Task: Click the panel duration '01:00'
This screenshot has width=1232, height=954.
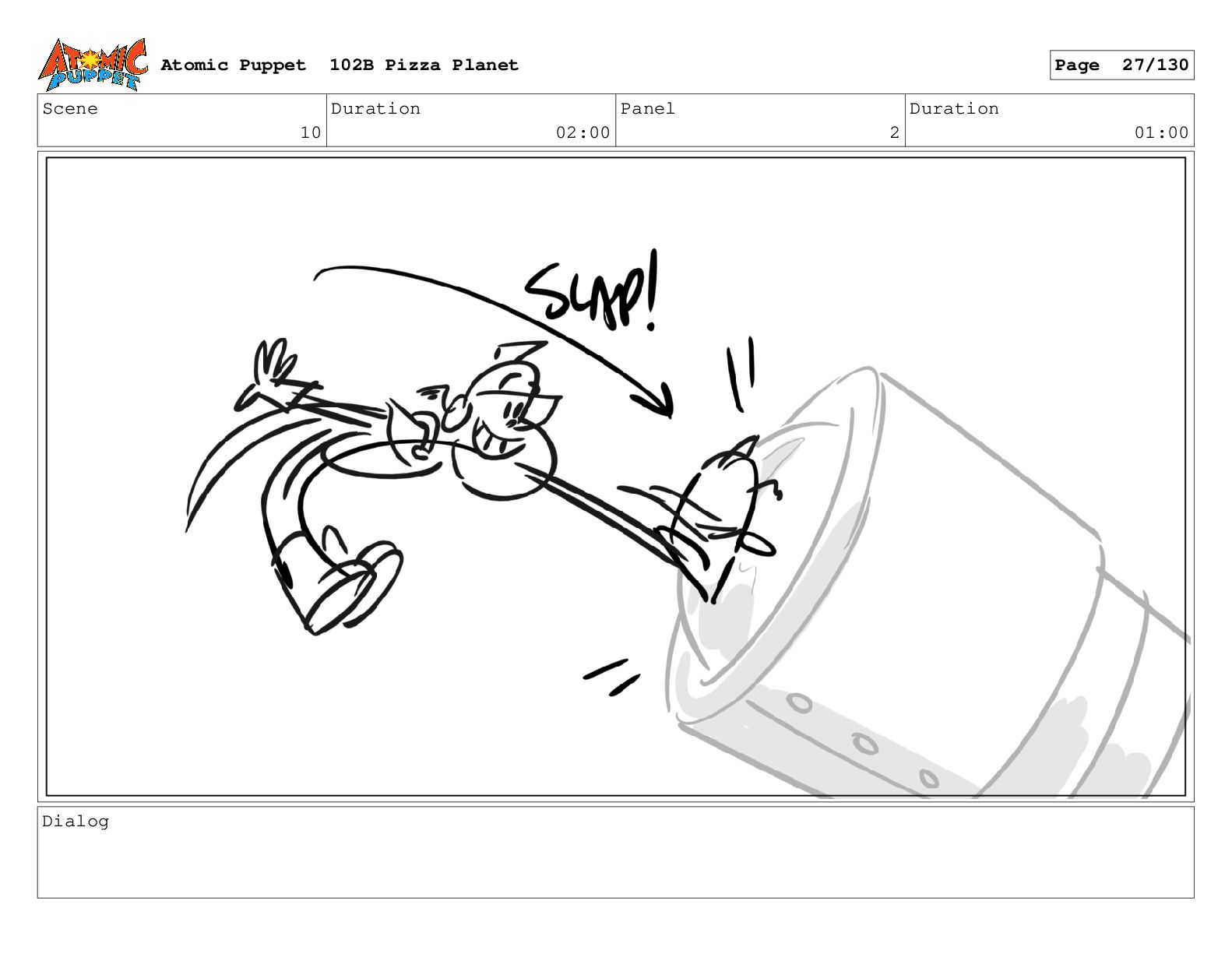Action: pyautogui.click(x=1161, y=132)
